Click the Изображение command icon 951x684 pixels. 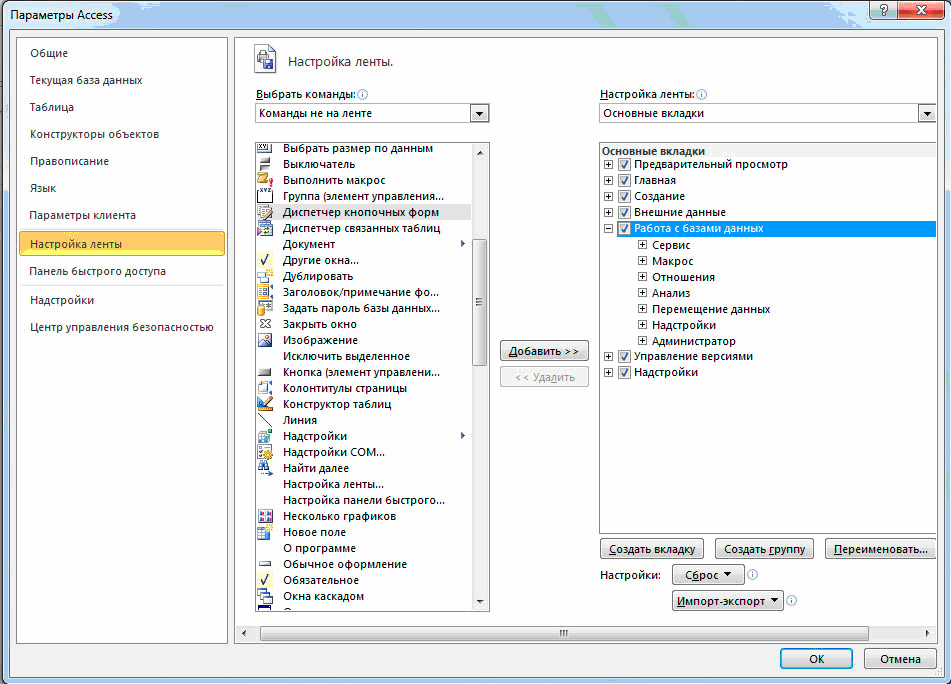(264, 340)
